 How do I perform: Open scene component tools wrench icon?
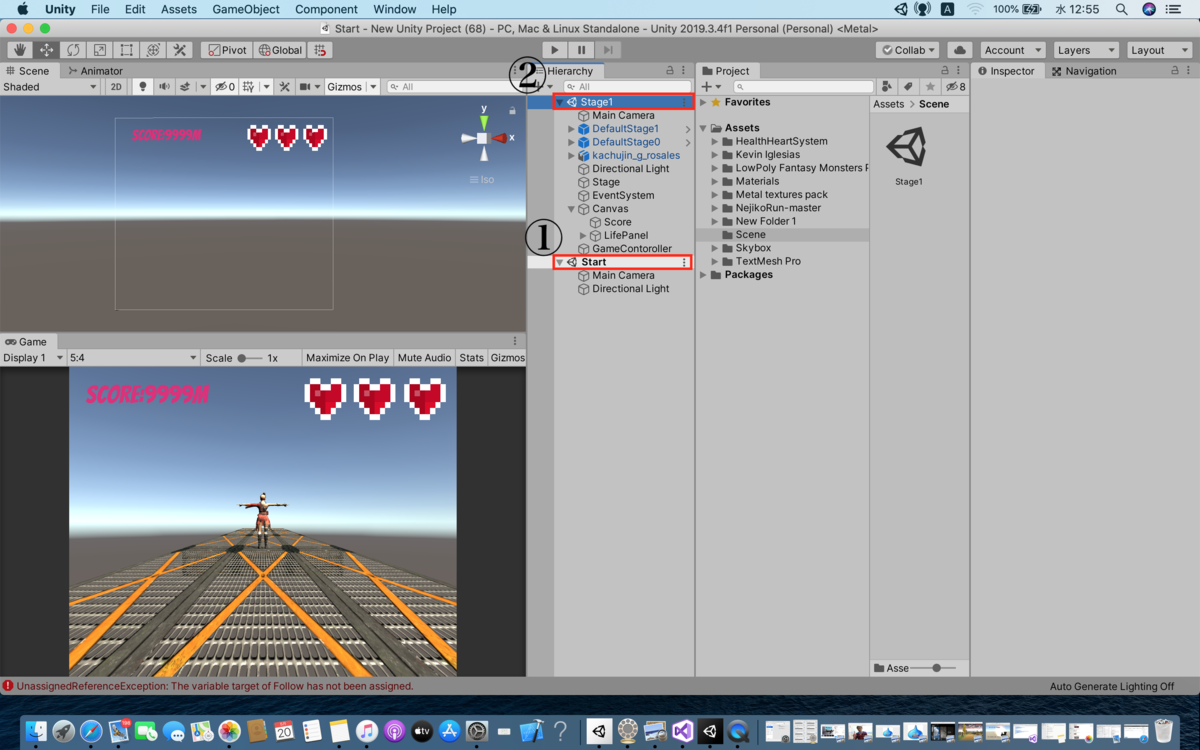pos(285,87)
